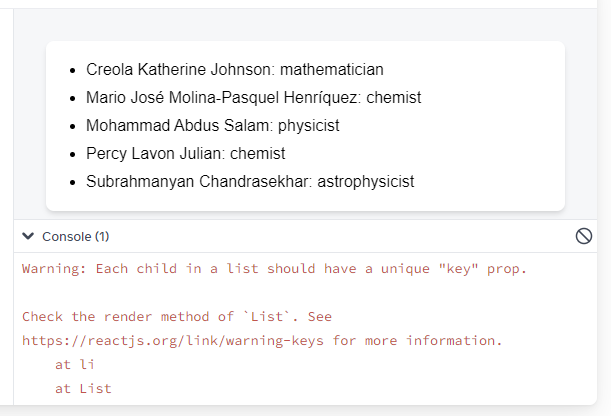
Task: Open the reactjs.org warning-keys URL
Action: (x=173, y=340)
